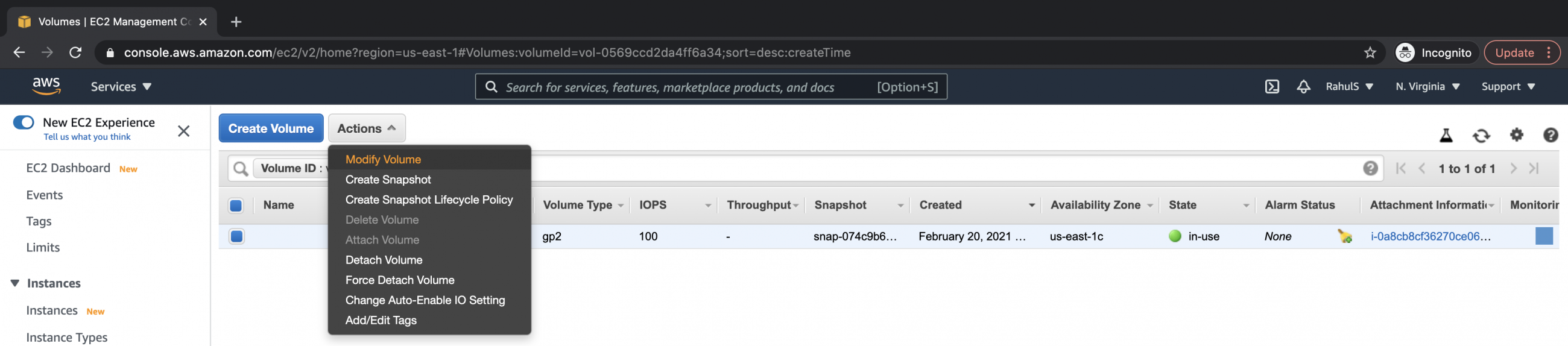The image size is (1568, 346).
Task: Select Create Snapshot Lifecycle Policy
Action: click(x=429, y=200)
